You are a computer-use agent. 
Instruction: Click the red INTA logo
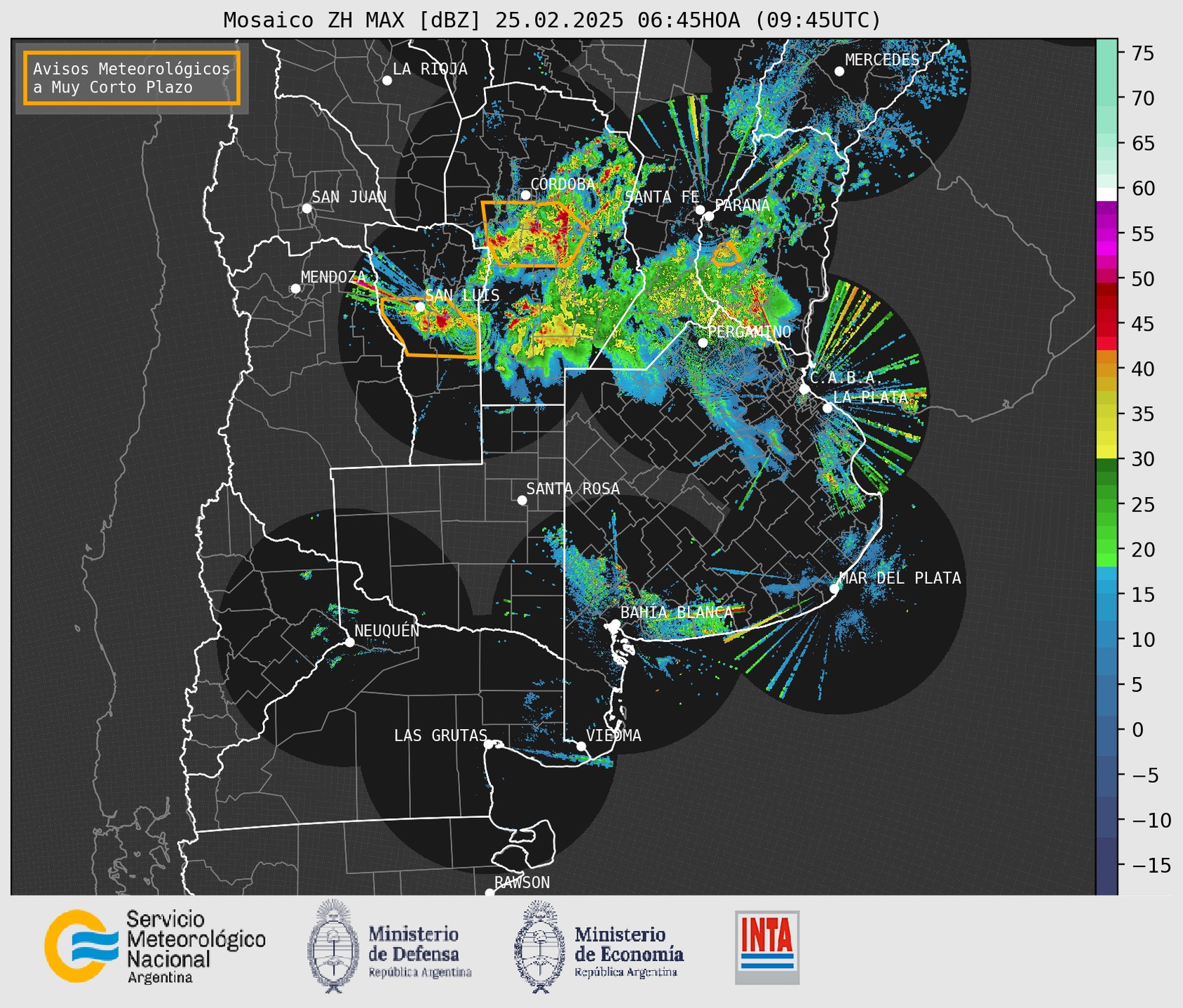[x=767, y=947]
